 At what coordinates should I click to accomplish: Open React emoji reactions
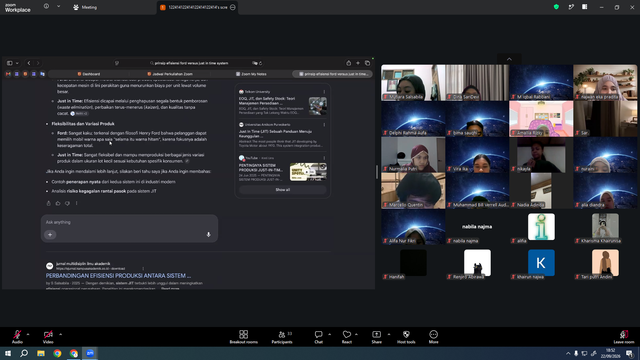click(347, 337)
